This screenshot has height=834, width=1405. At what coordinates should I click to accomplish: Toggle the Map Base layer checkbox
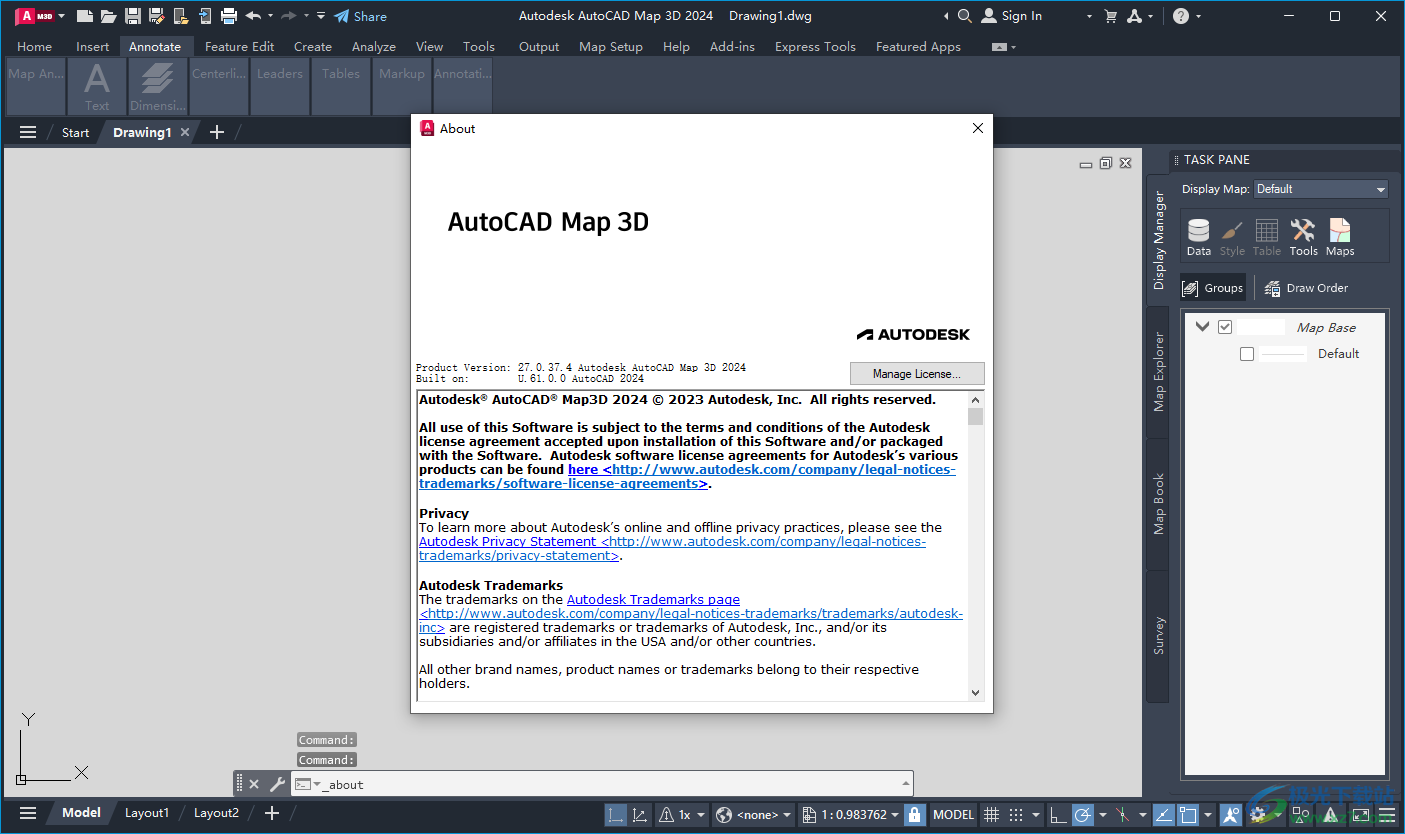(x=1225, y=327)
